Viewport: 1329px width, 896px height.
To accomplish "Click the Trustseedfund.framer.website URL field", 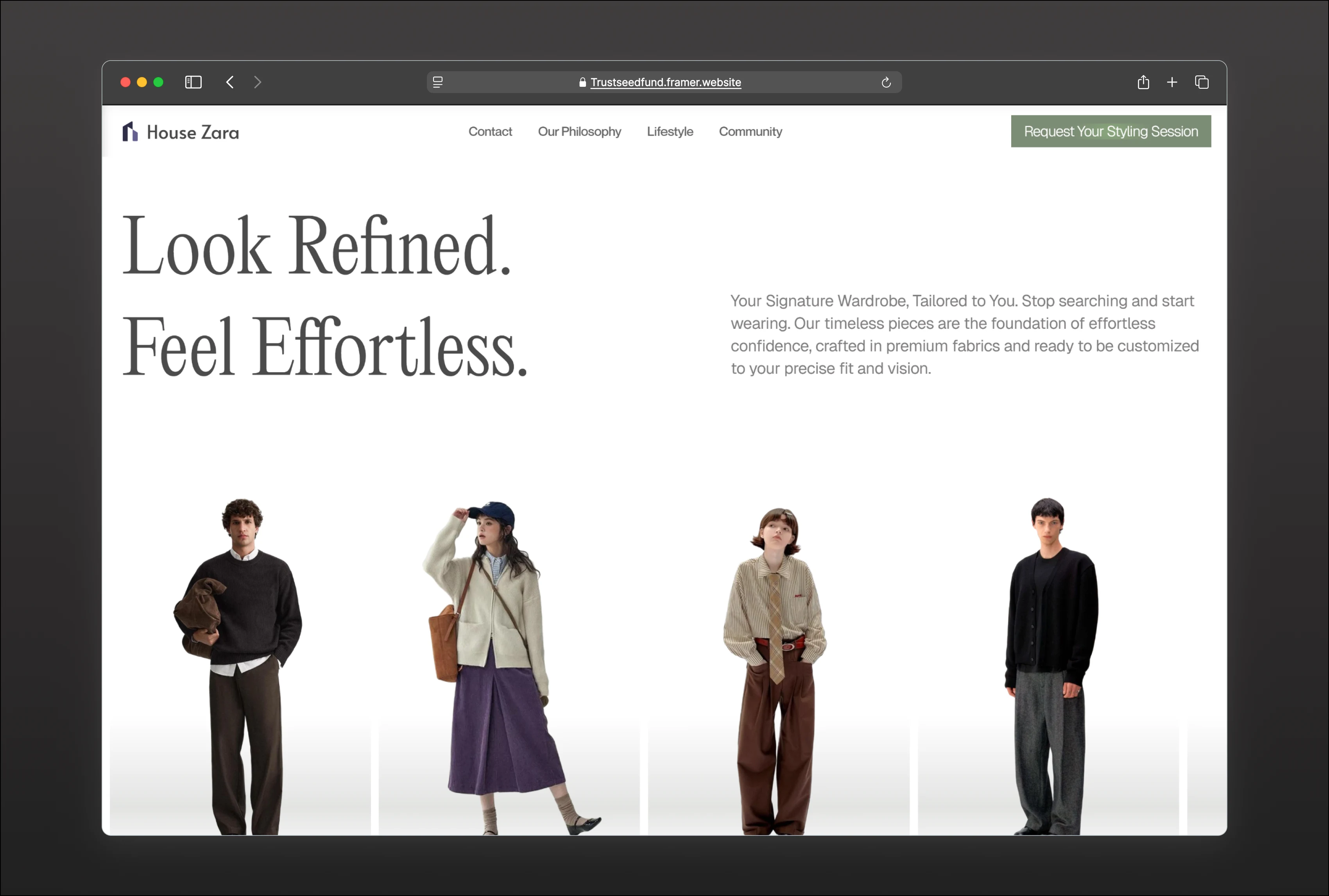I will pos(665,82).
